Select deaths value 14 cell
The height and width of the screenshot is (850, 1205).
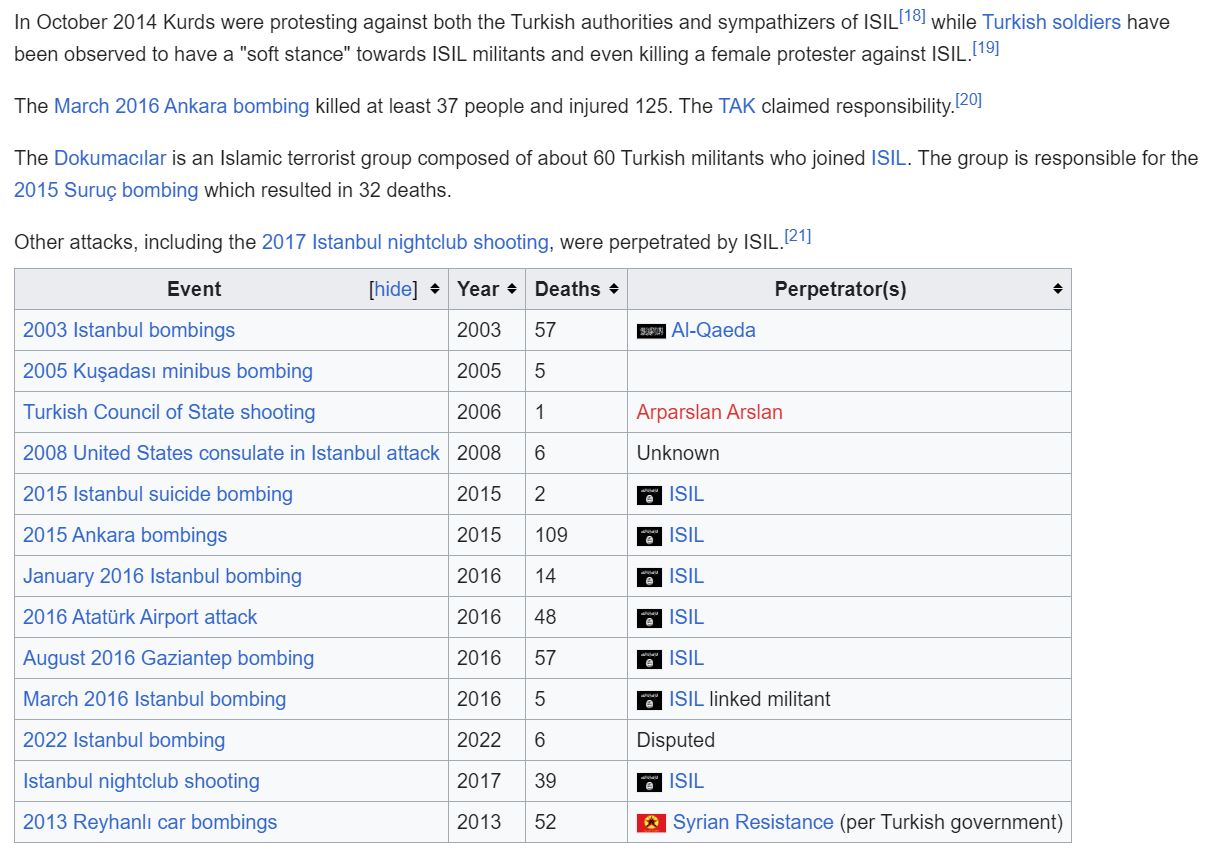[576, 576]
